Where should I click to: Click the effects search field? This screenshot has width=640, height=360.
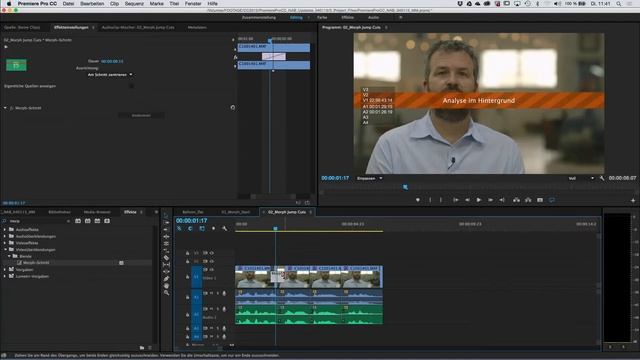tap(39, 221)
